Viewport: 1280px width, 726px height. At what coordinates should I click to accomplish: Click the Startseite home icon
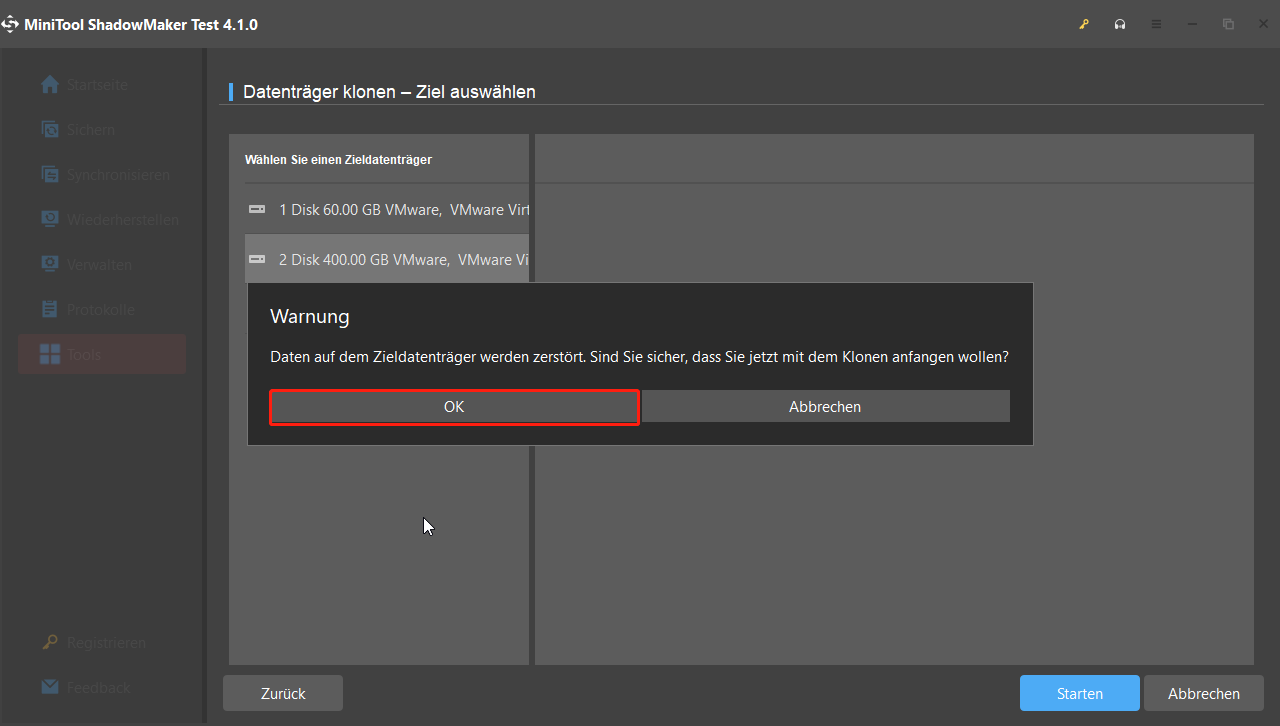pos(49,85)
